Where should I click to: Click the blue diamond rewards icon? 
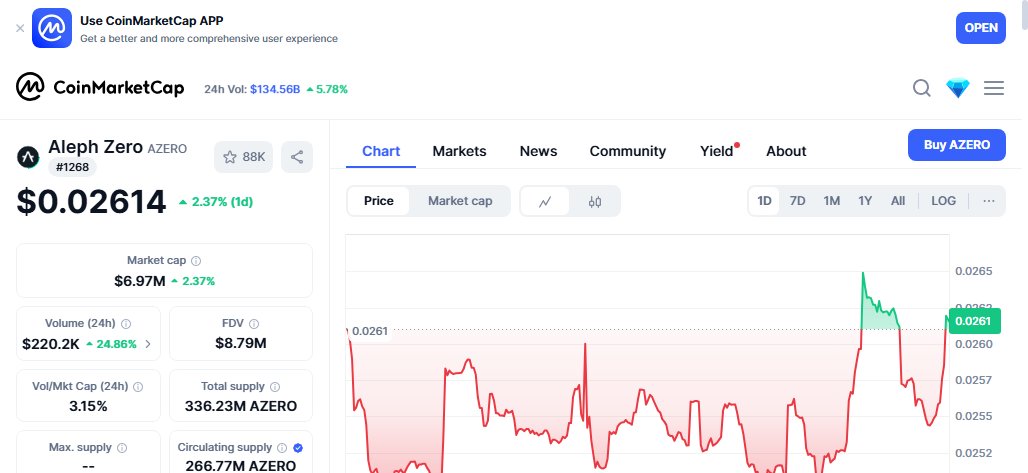(x=958, y=88)
